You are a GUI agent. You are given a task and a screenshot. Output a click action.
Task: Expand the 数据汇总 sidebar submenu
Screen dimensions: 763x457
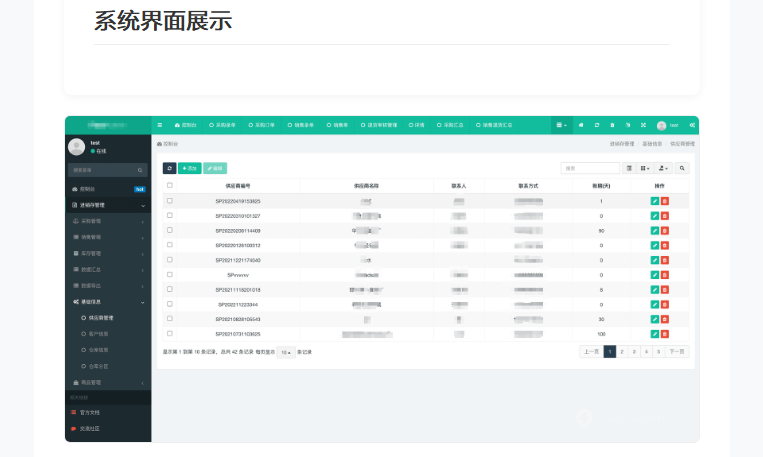tap(108, 270)
